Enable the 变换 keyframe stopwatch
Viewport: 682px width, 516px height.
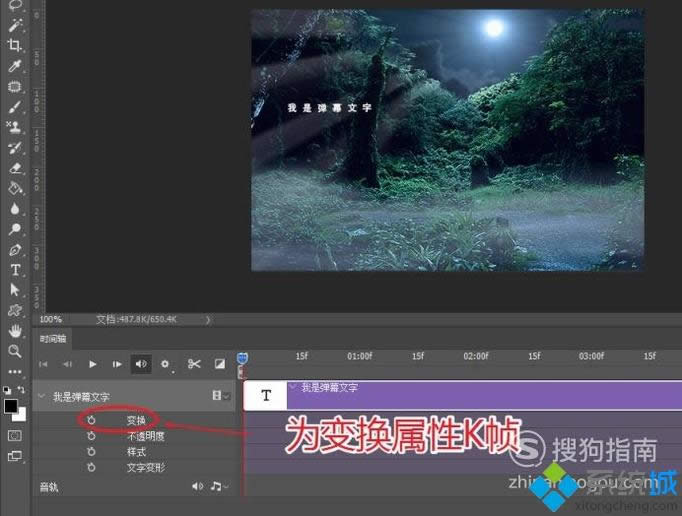(91, 420)
